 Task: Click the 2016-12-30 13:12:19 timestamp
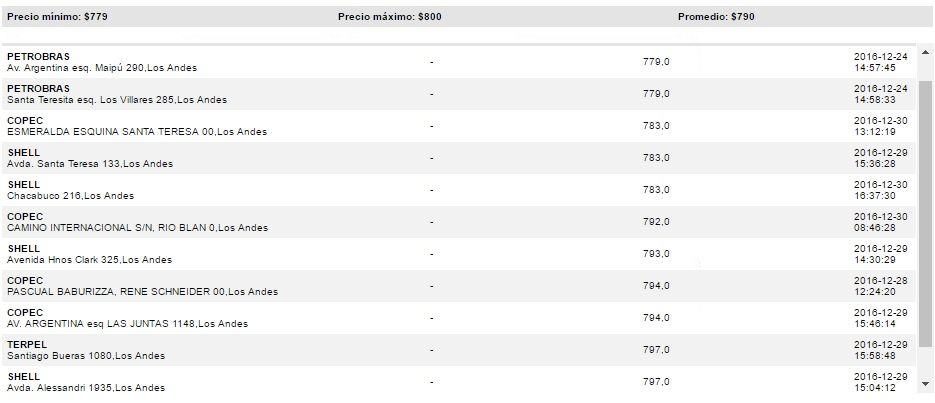[x=880, y=126]
